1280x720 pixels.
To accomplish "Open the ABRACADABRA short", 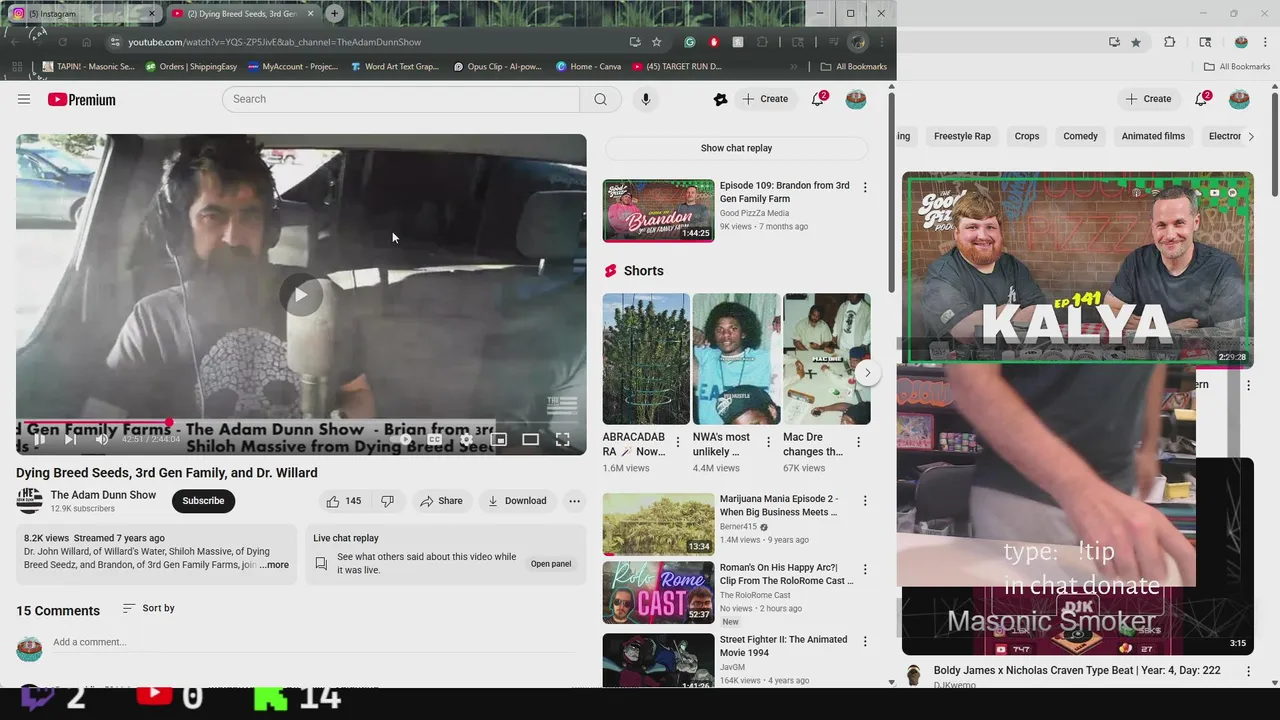I will [x=646, y=359].
